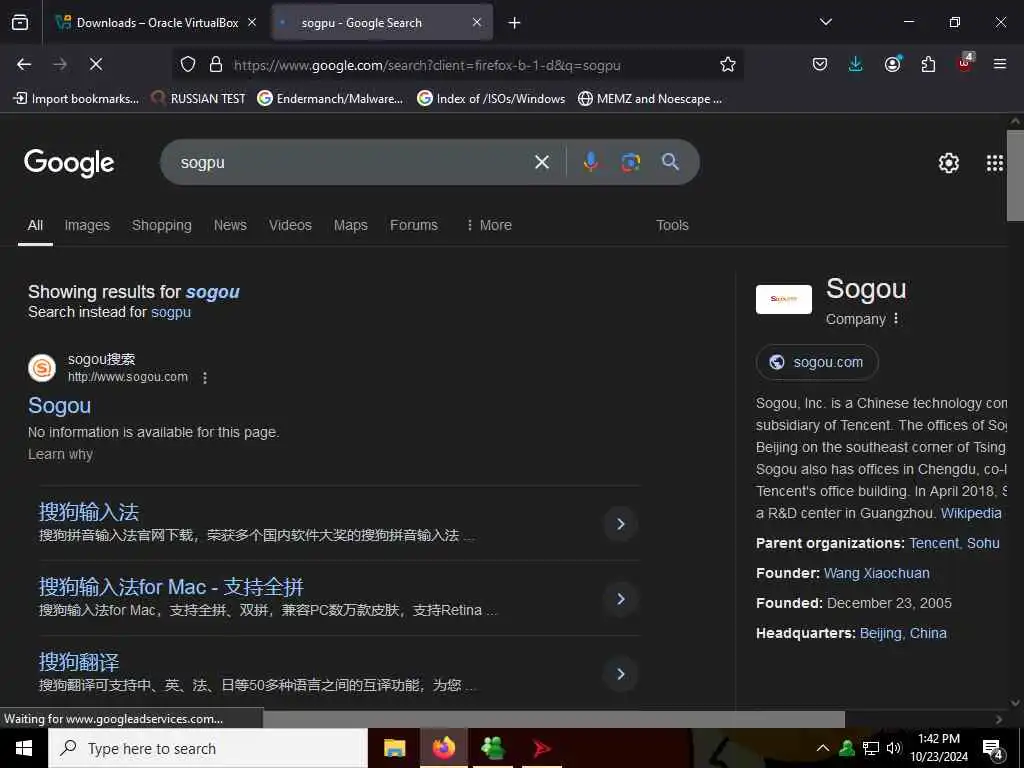Go back to previous page

(24, 64)
